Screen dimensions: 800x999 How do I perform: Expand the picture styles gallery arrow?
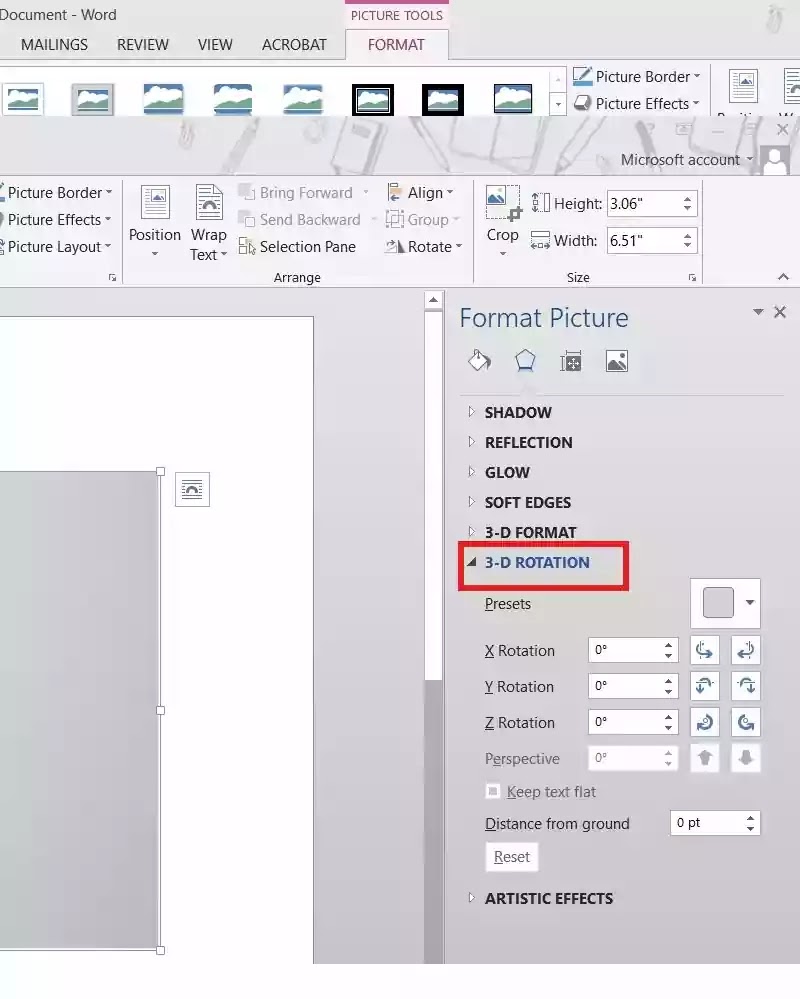[x=558, y=104]
